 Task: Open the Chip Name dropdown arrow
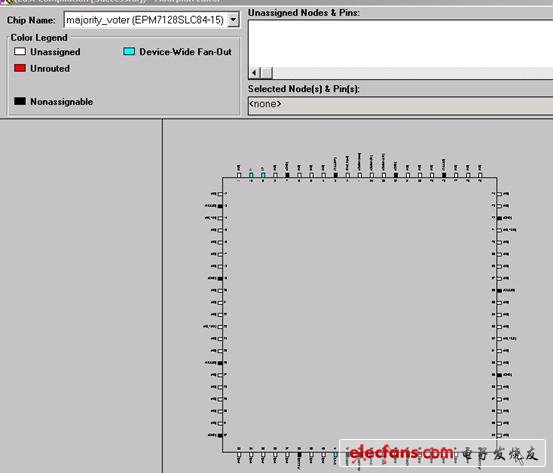click(233, 20)
